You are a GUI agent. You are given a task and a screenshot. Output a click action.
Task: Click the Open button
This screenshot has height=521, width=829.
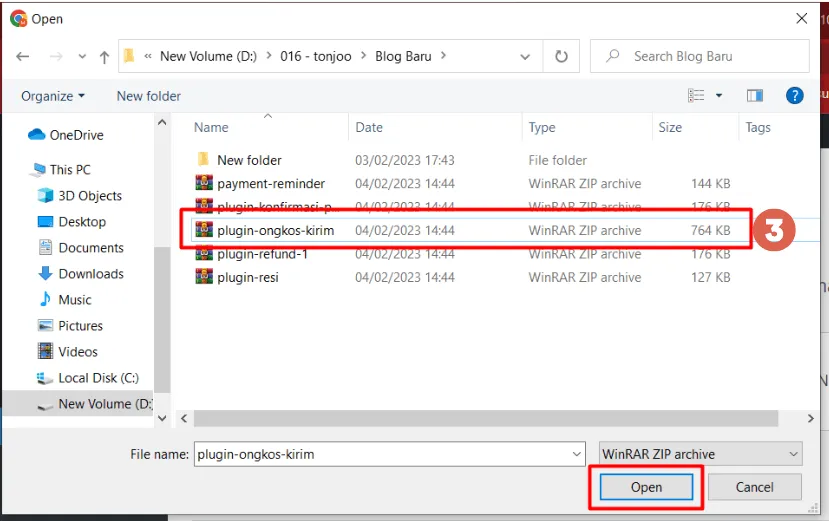pyautogui.click(x=646, y=487)
